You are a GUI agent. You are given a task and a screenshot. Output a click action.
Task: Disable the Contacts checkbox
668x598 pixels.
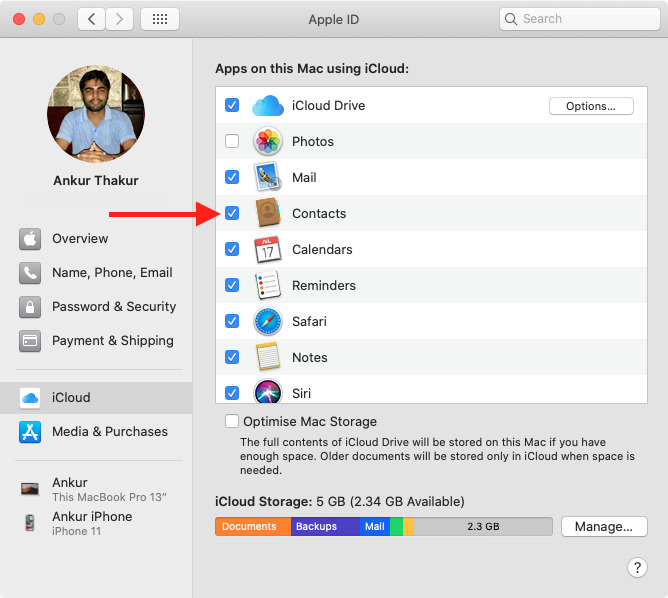[x=232, y=213]
